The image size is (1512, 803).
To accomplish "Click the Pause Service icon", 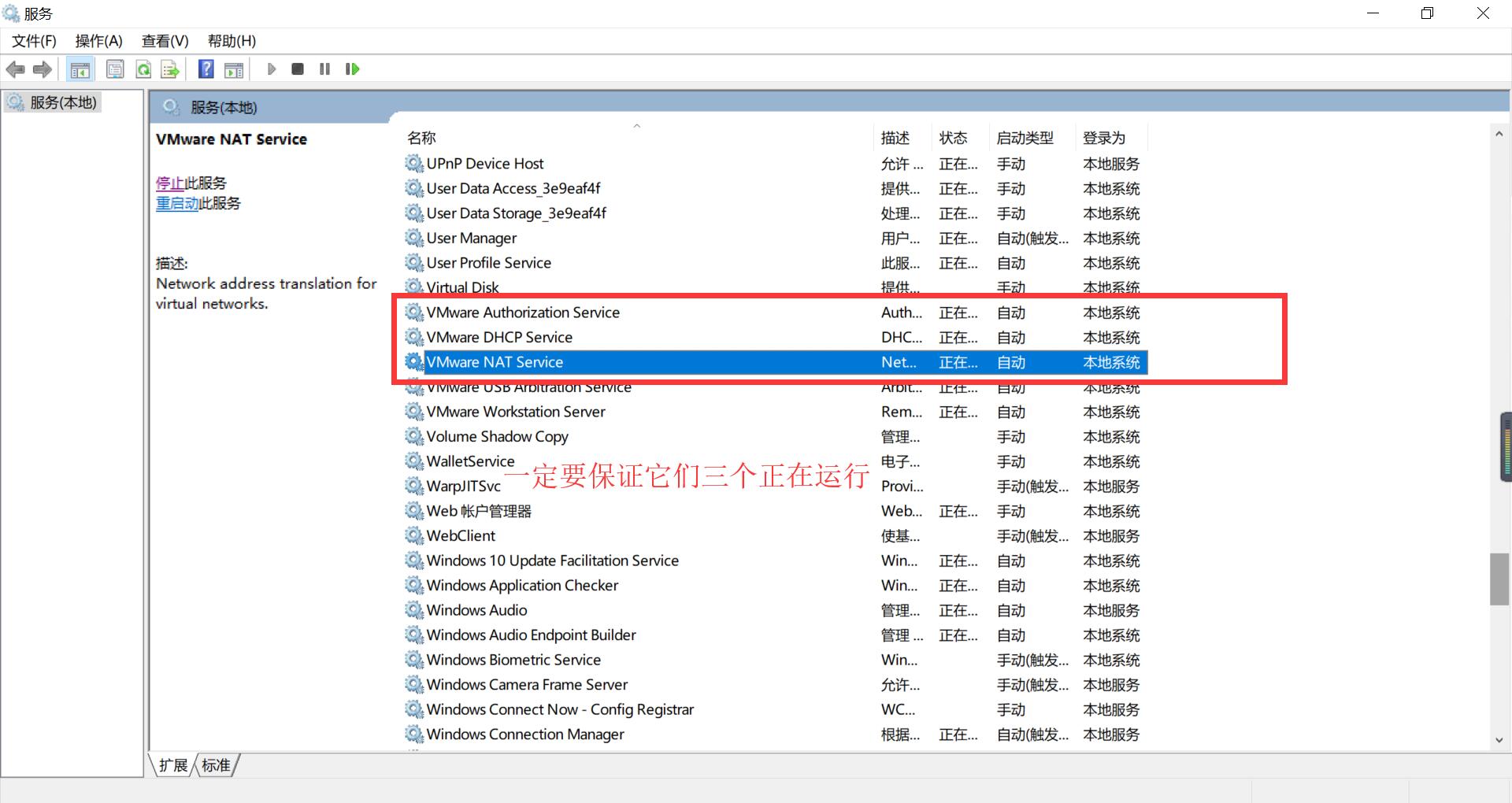I will pos(324,69).
